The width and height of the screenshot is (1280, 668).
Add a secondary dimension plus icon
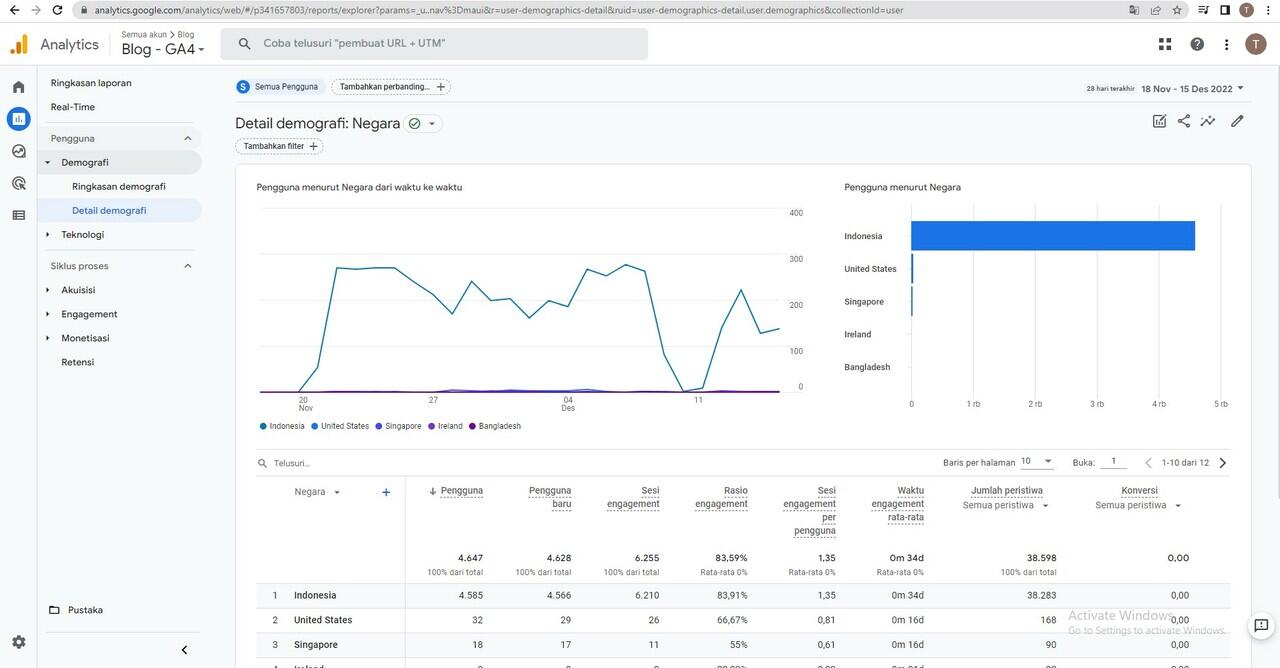pyautogui.click(x=386, y=492)
